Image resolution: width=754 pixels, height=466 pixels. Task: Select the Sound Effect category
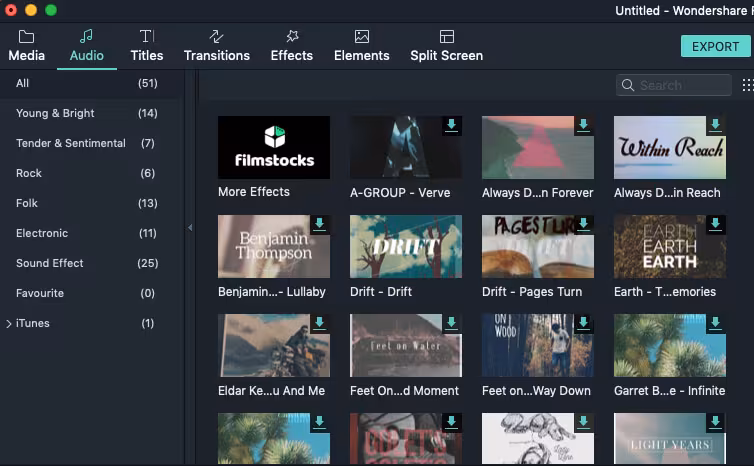(x=91, y=263)
